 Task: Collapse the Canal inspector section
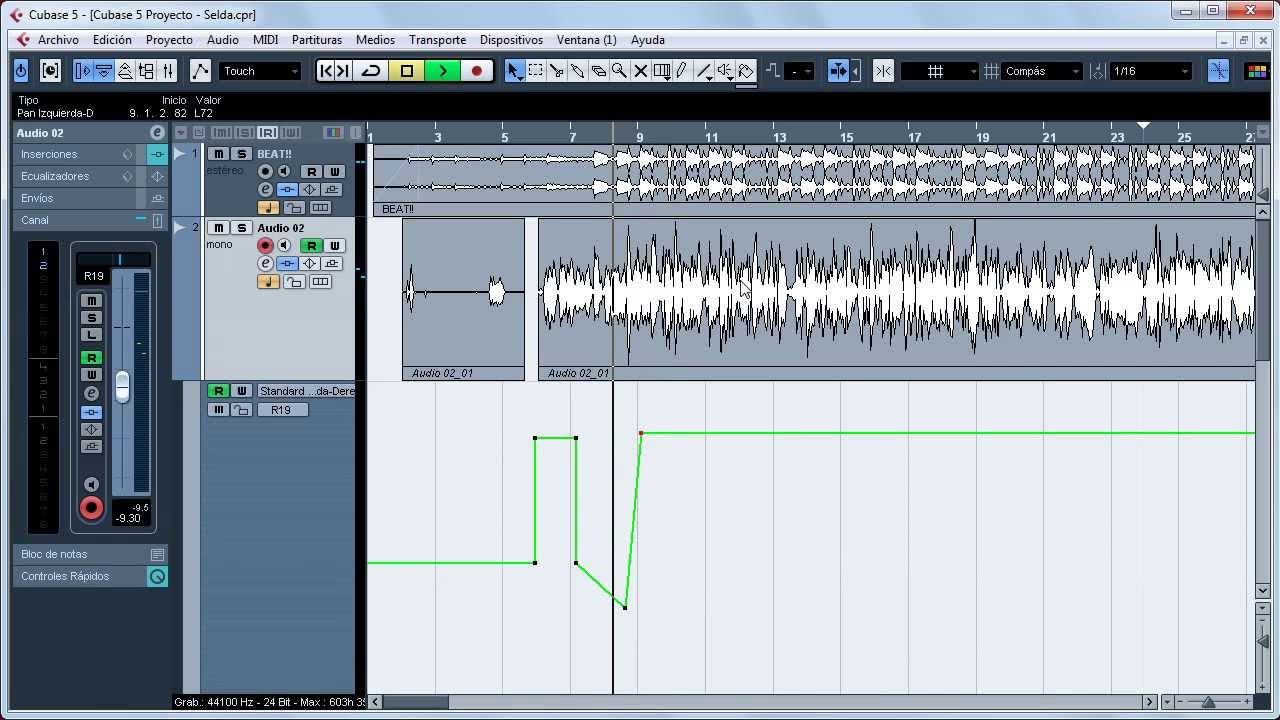point(91,220)
